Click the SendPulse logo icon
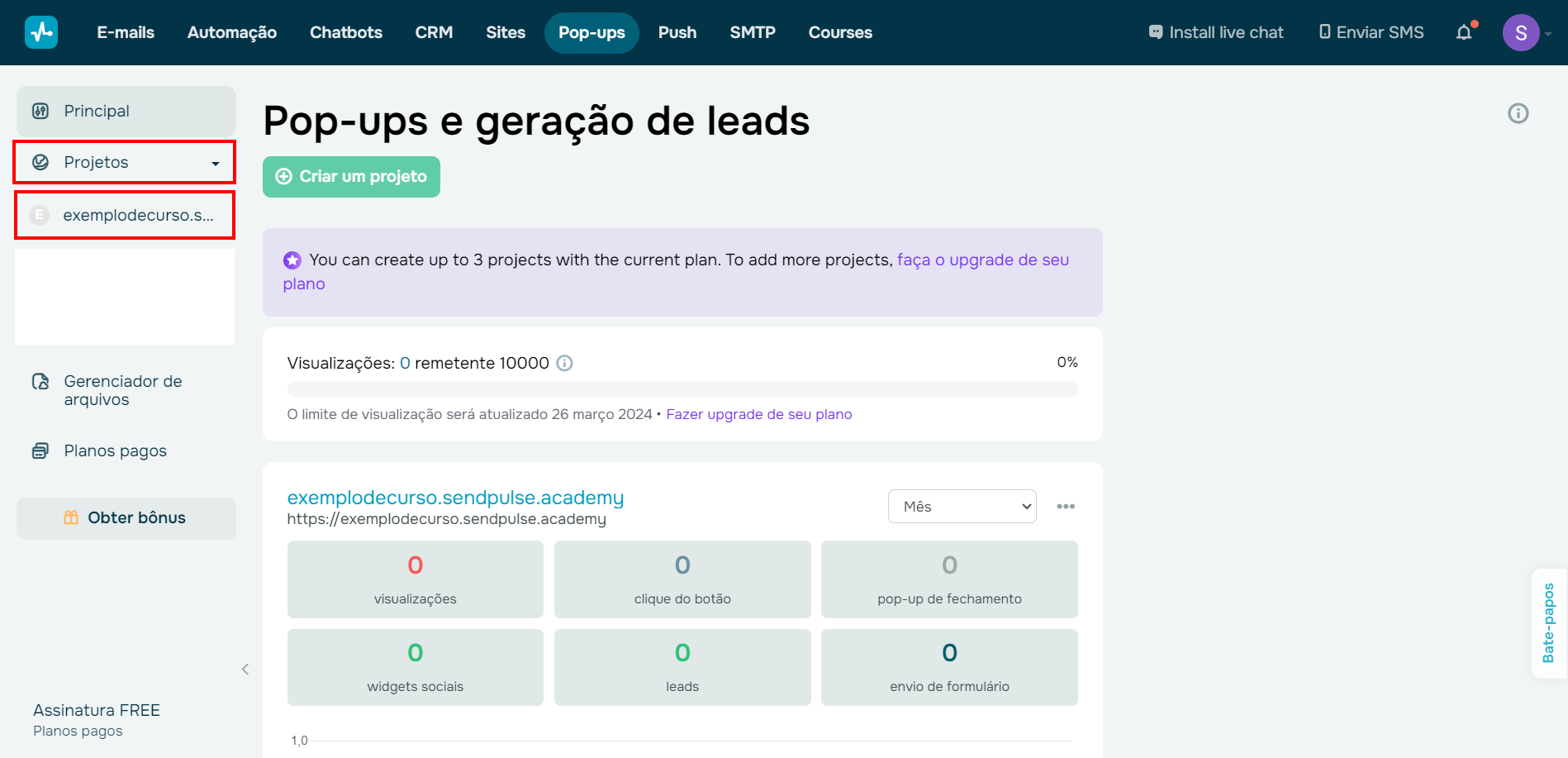 point(41,32)
